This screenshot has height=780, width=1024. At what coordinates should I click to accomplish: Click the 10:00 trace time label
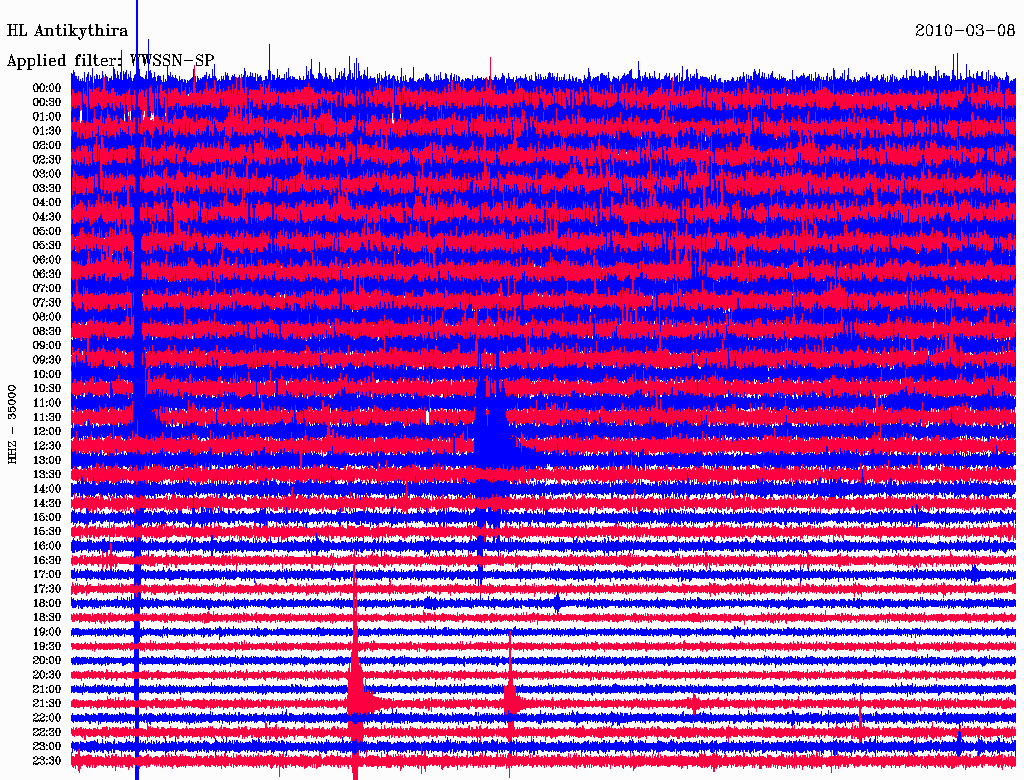[47, 374]
